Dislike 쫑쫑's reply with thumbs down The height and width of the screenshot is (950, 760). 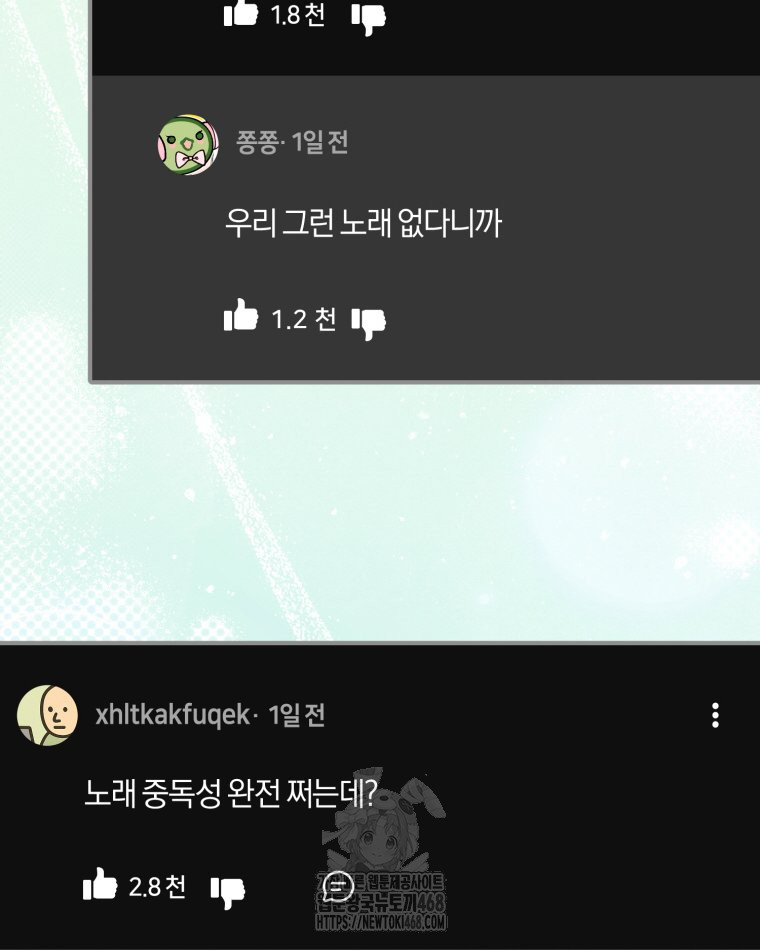pos(368,324)
